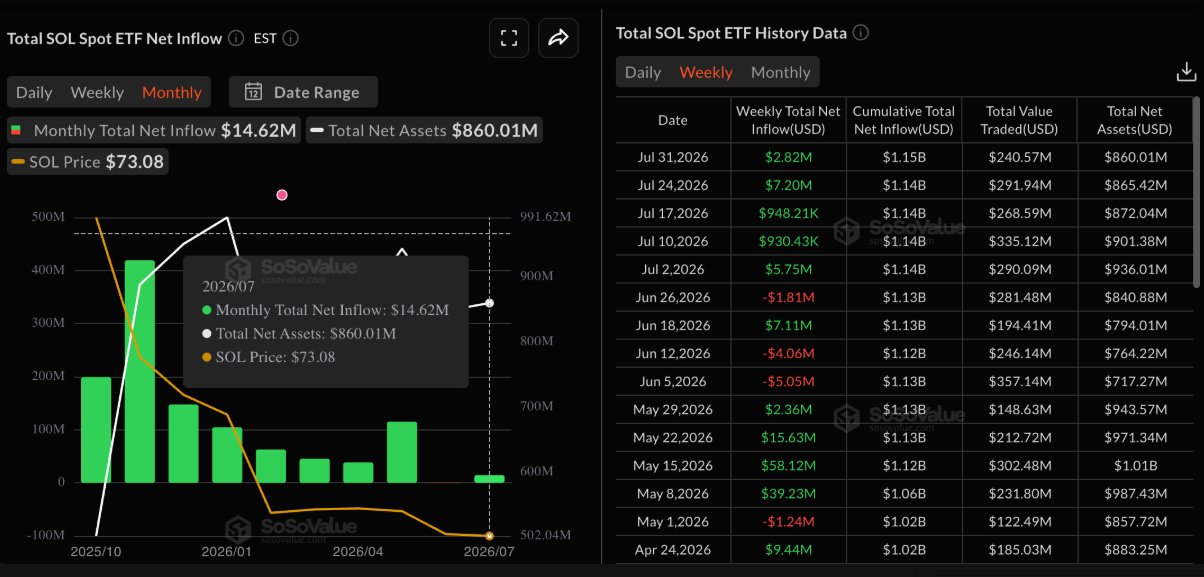The width and height of the screenshot is (1204, 577).
Task: Click the $39.23M weekly inflow value
Action: point(788,493)
